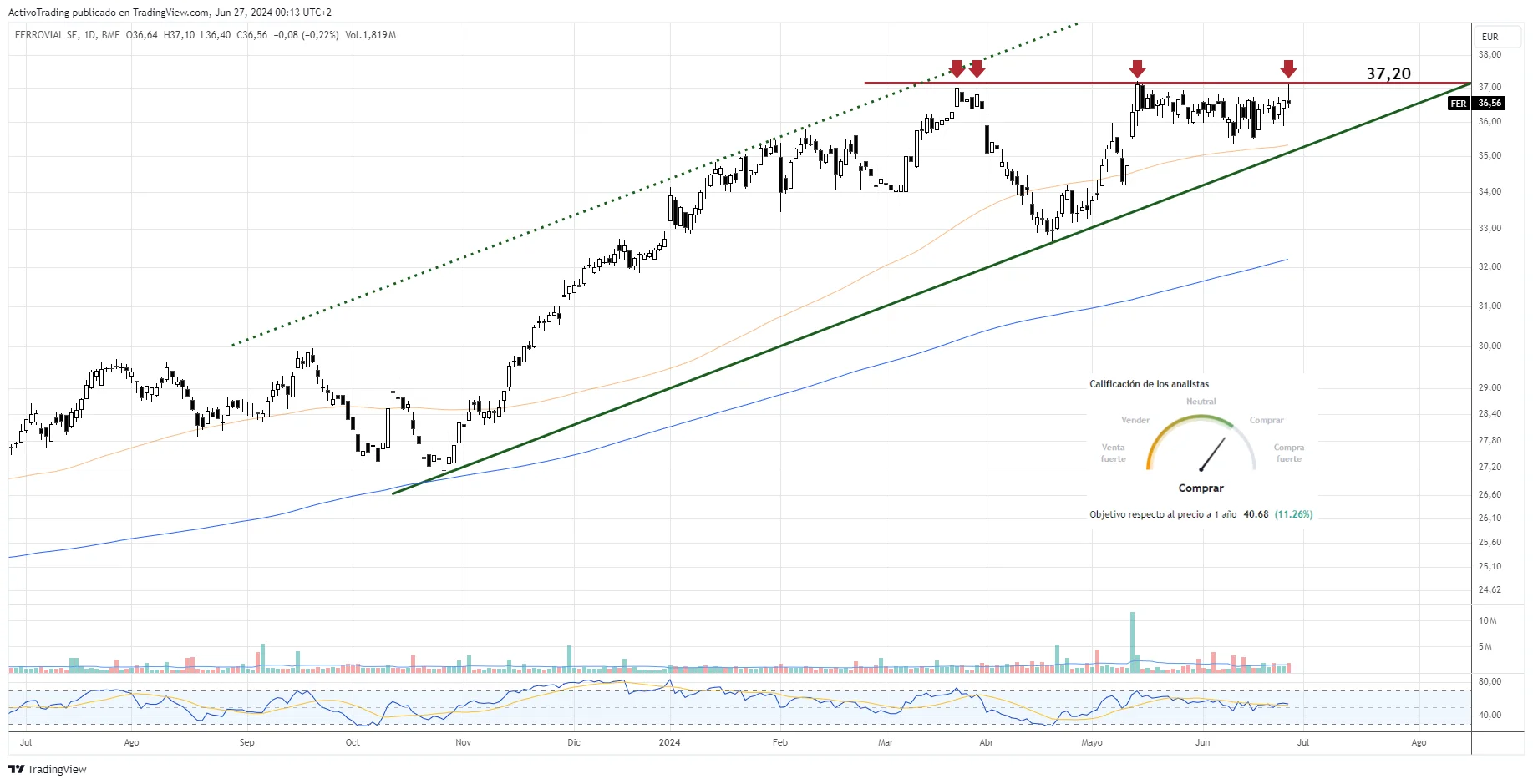Image resolution: width=1533 pixels, height=784 pixels.
Task: Click the Mayo label on time axis
Action: [1092, 742]
